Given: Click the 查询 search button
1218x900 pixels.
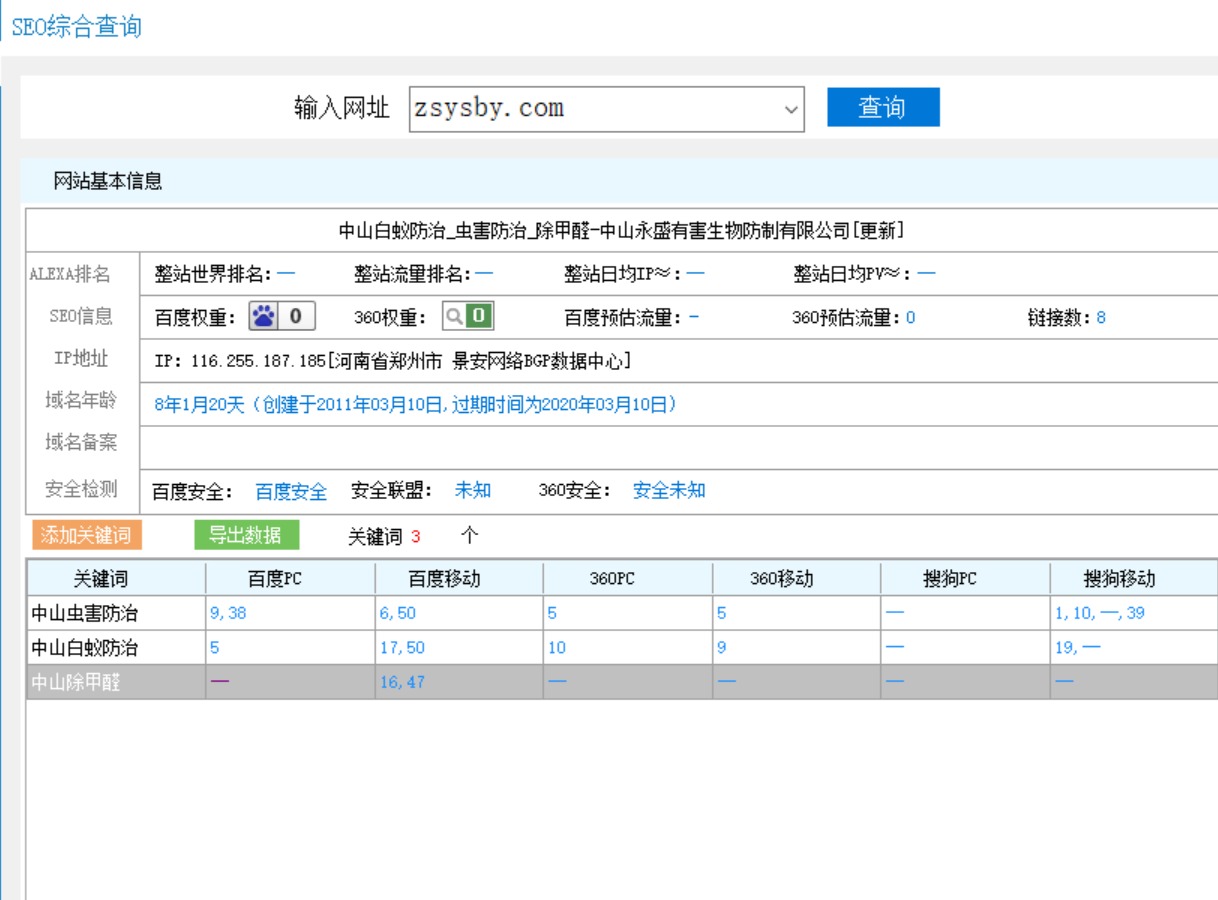Looking at the screenshot, I should point(882,108).
